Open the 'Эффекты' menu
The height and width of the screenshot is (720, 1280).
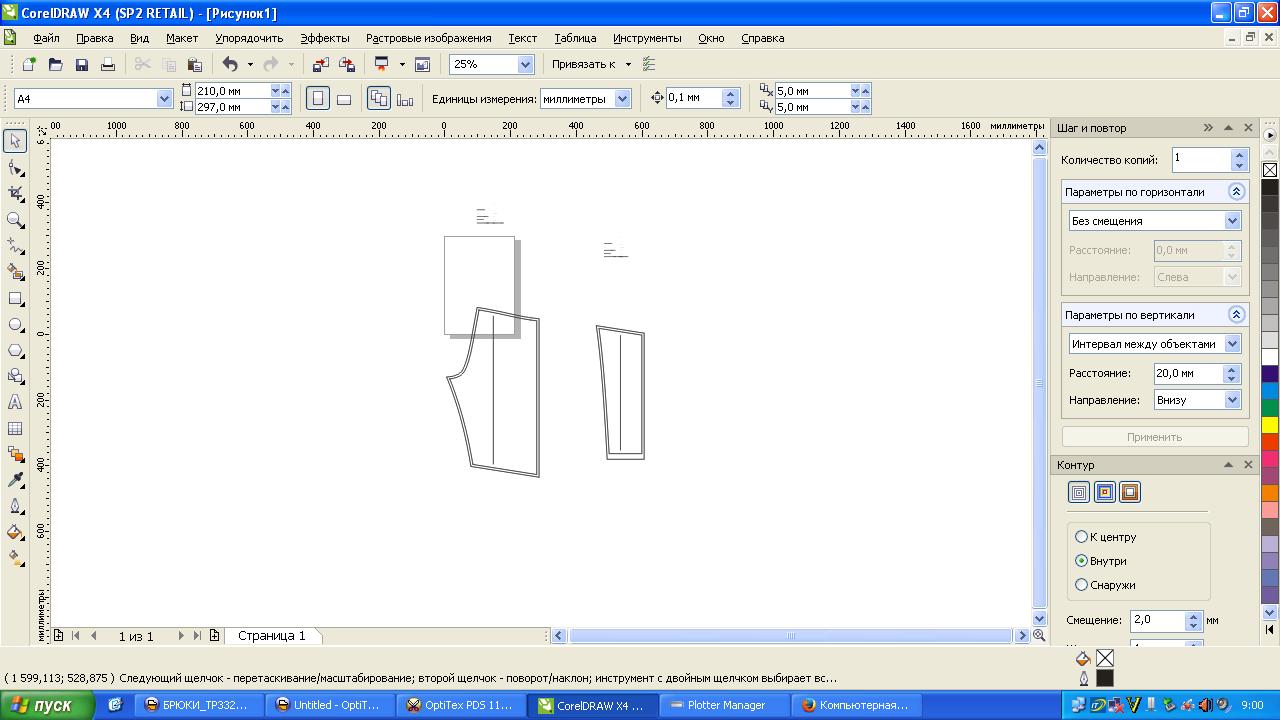pos(324,38)
